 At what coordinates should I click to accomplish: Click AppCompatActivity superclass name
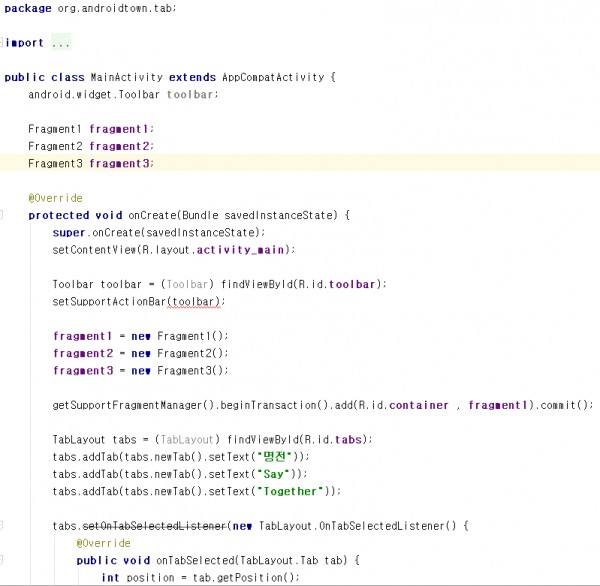[x=273, y=77]
